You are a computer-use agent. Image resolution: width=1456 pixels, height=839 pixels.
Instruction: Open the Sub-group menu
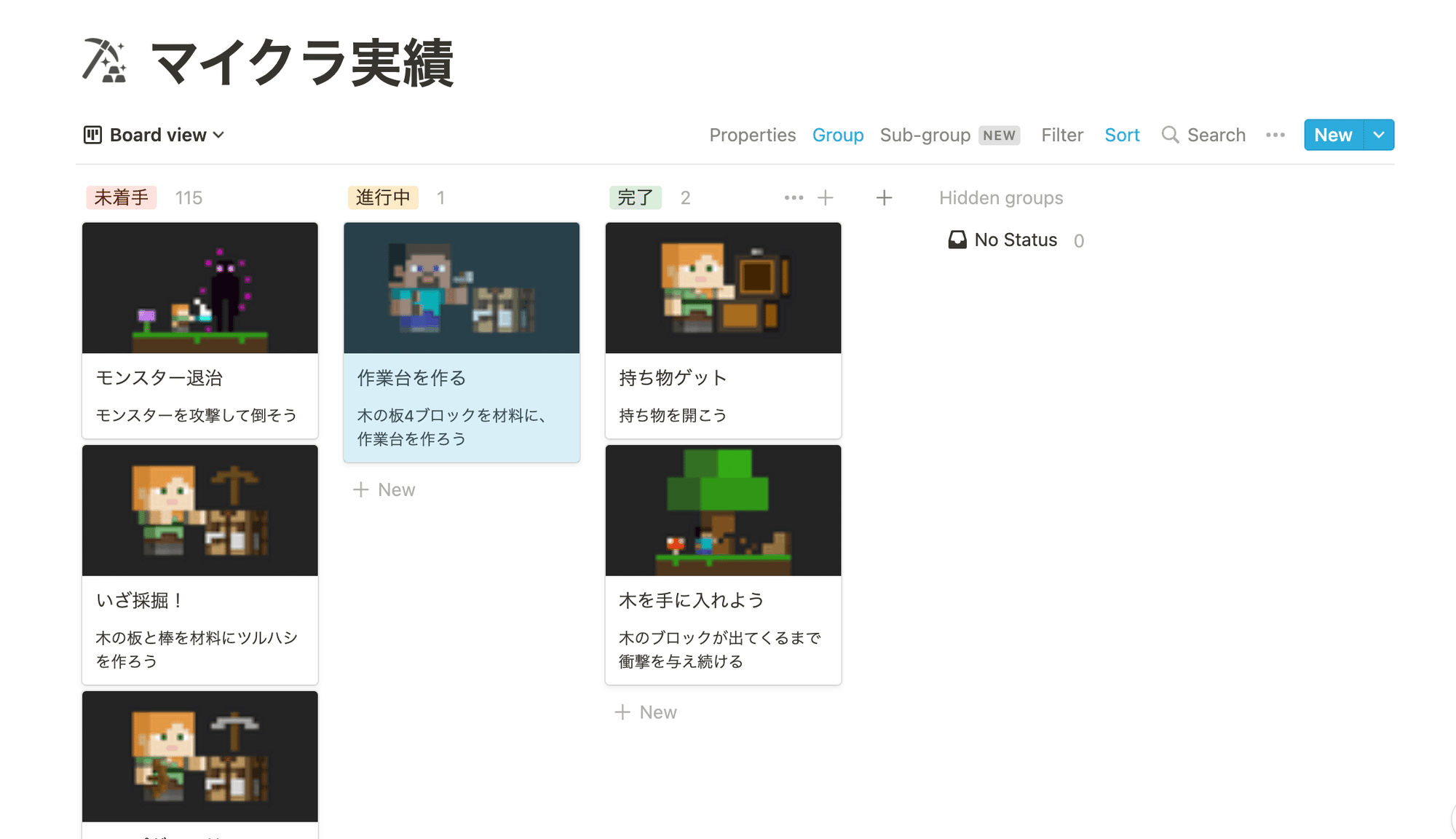coord(925,135)
